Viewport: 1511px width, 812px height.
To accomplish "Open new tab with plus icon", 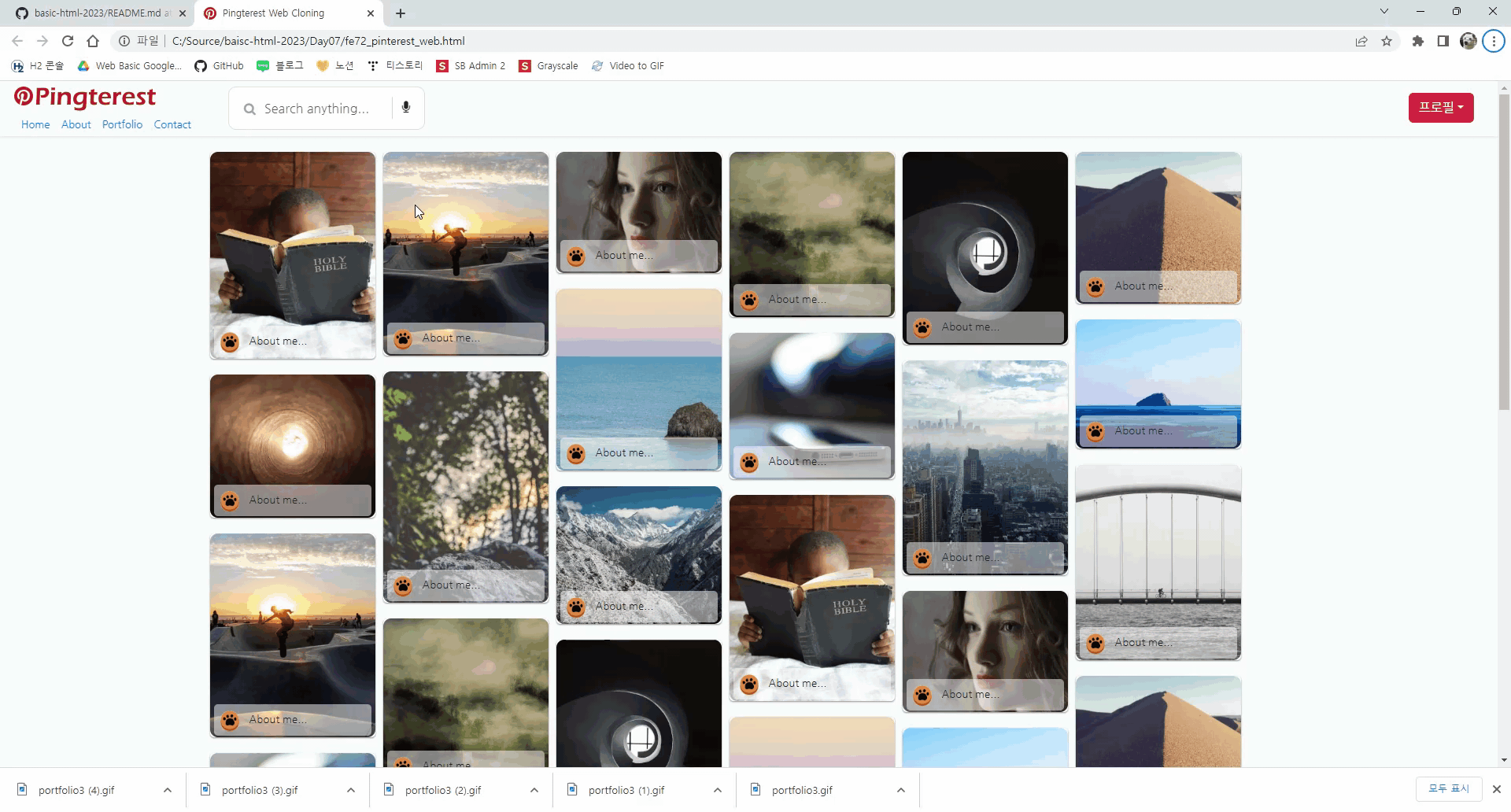I will [401, 13].
